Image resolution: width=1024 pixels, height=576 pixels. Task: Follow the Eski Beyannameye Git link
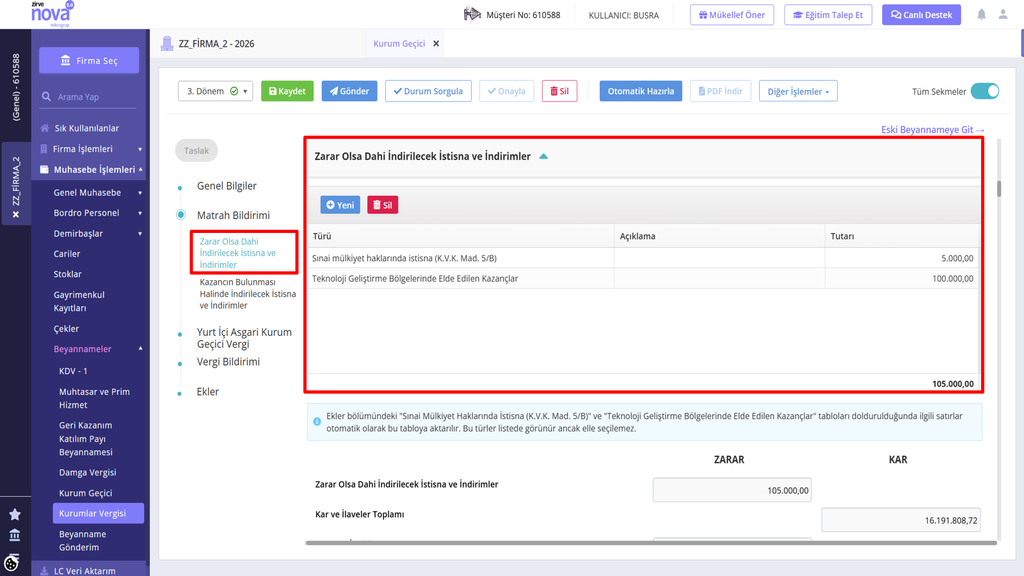click(933, 129)
